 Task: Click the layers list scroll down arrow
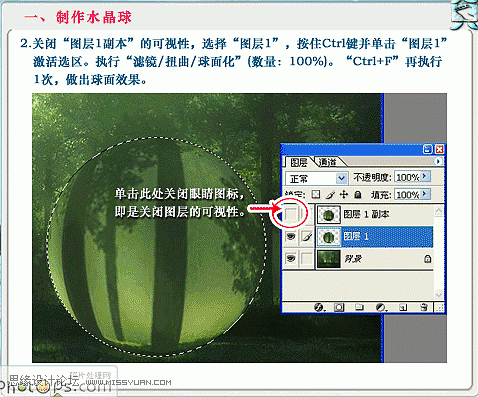point(439,295)
